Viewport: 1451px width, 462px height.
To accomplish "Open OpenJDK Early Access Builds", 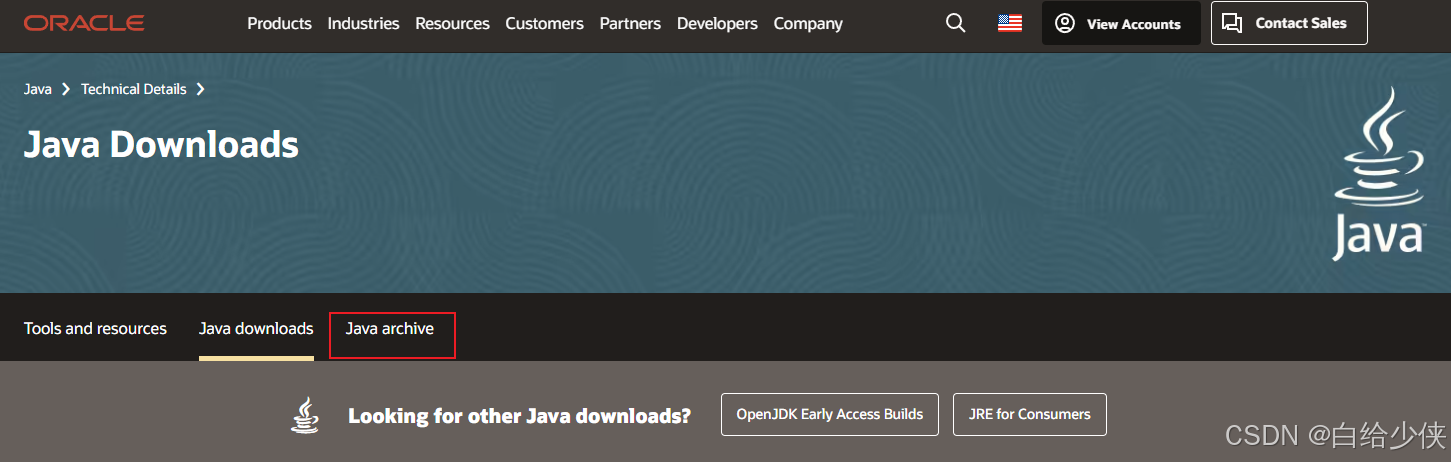I will 830,414.
